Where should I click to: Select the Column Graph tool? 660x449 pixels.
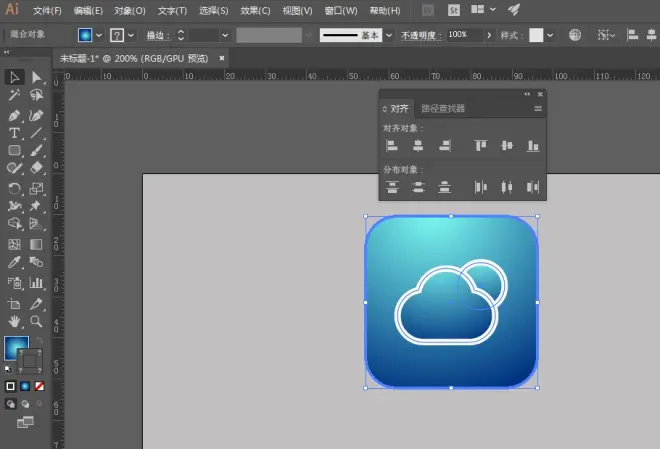tap(36, 283)
